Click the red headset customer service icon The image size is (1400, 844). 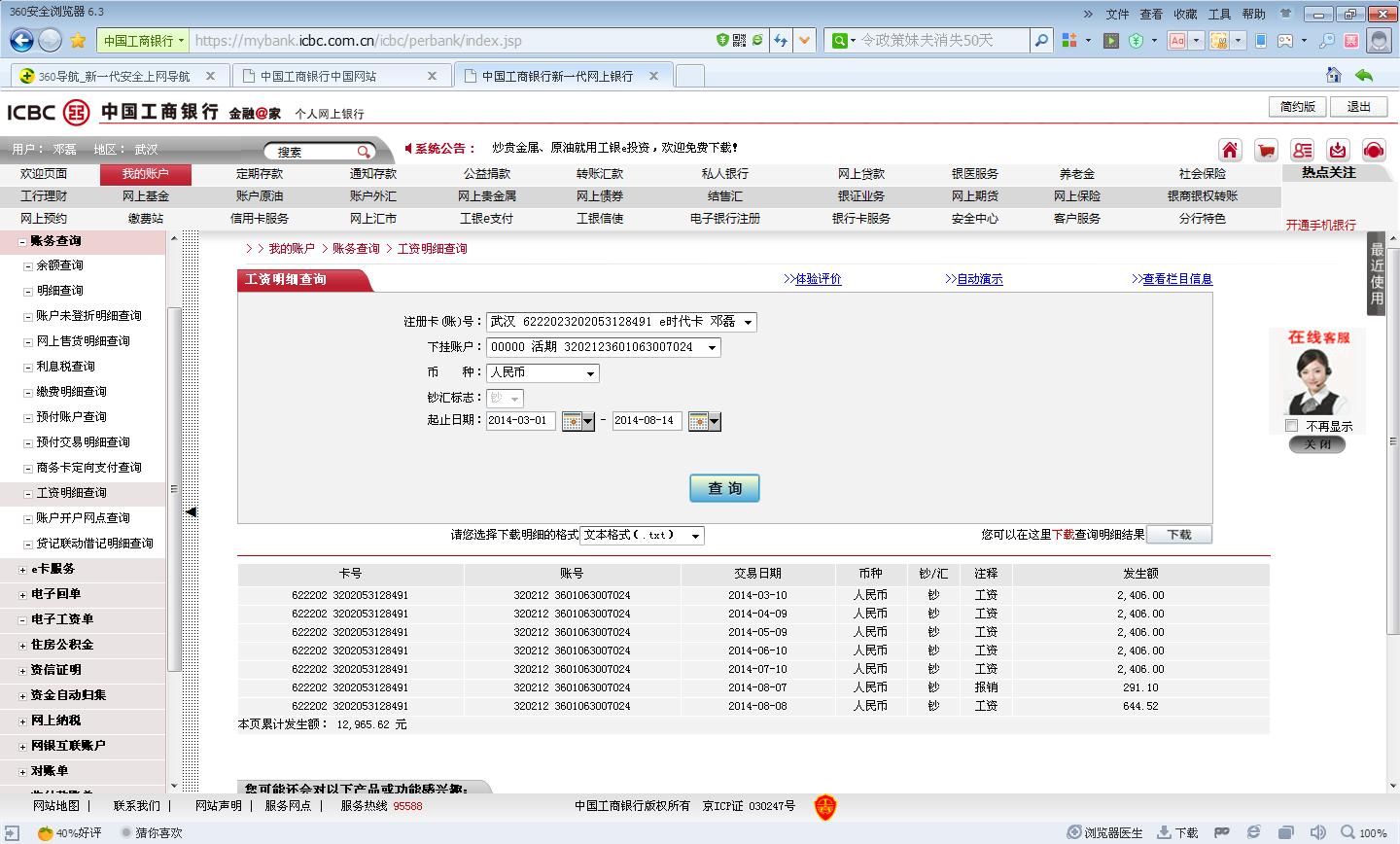click(x=1373, y=150)
